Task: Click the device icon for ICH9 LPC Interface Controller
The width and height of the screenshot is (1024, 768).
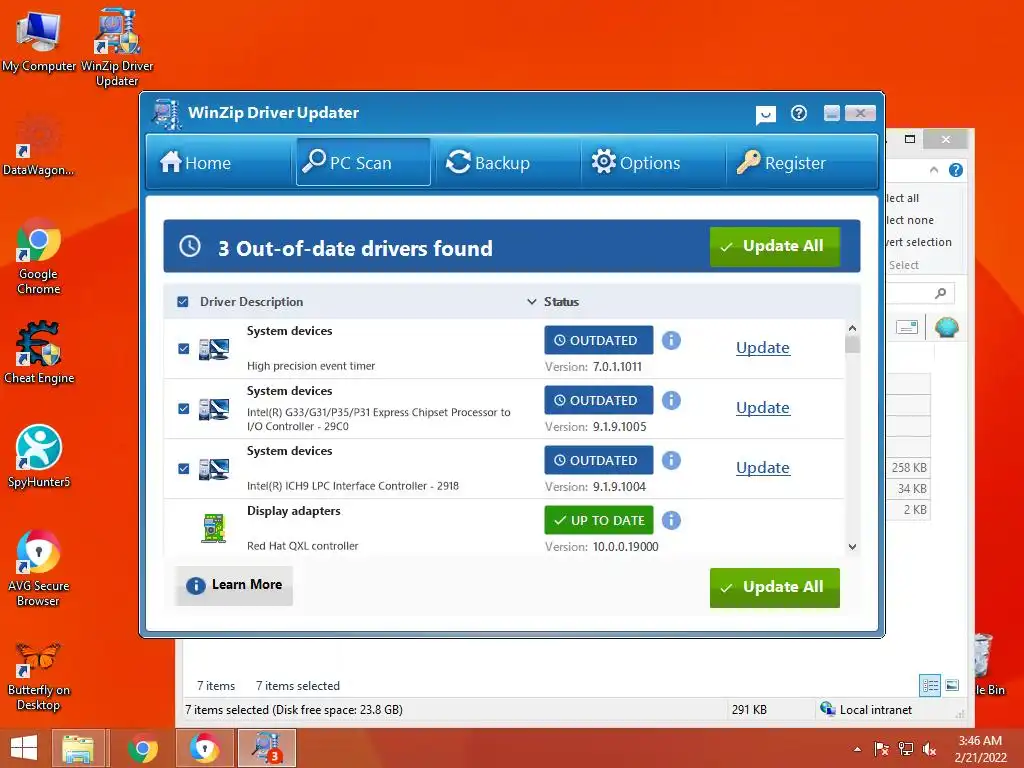Action: [214, 470]
